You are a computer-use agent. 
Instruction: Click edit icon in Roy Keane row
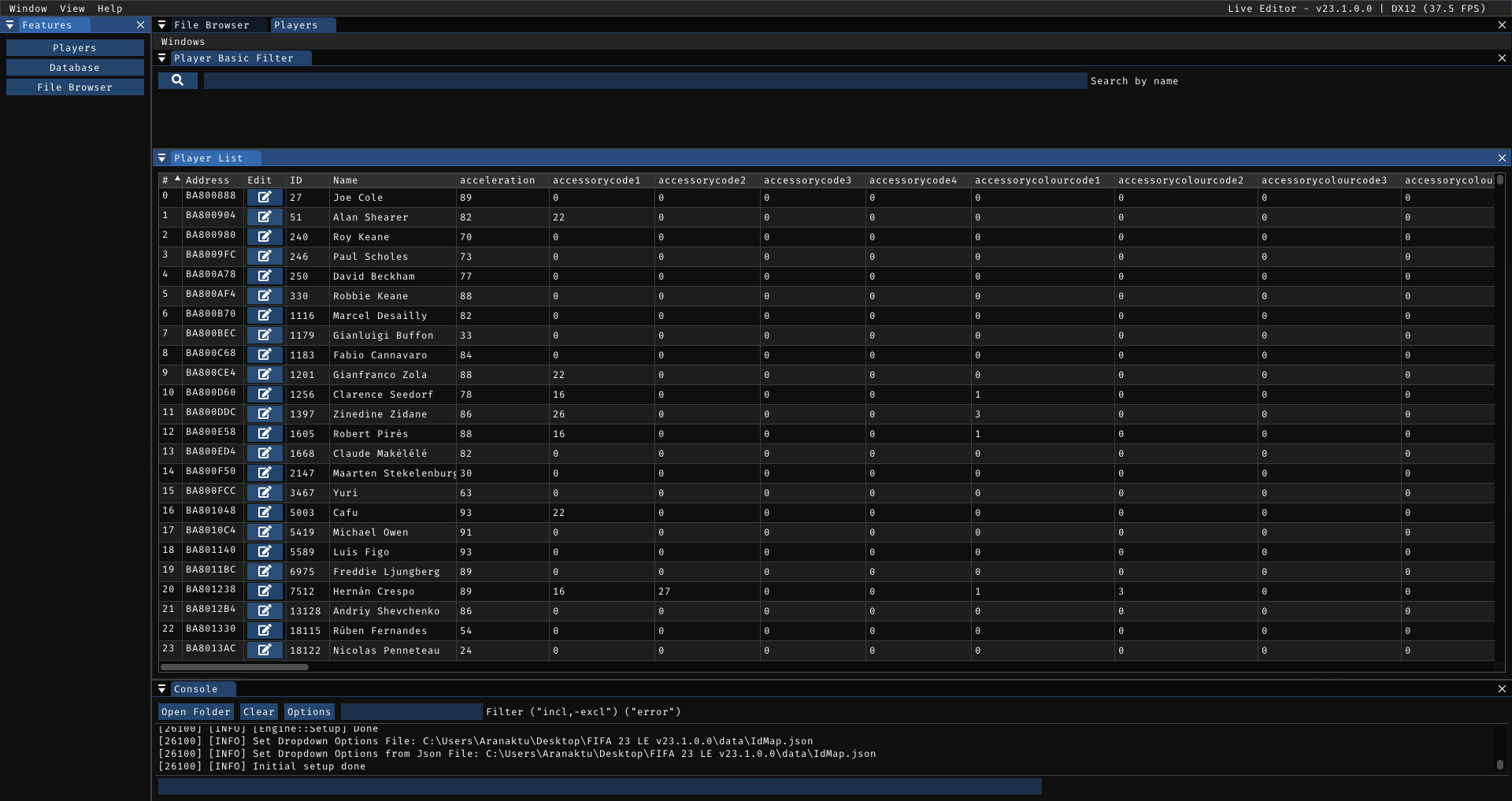click(265, 236)
